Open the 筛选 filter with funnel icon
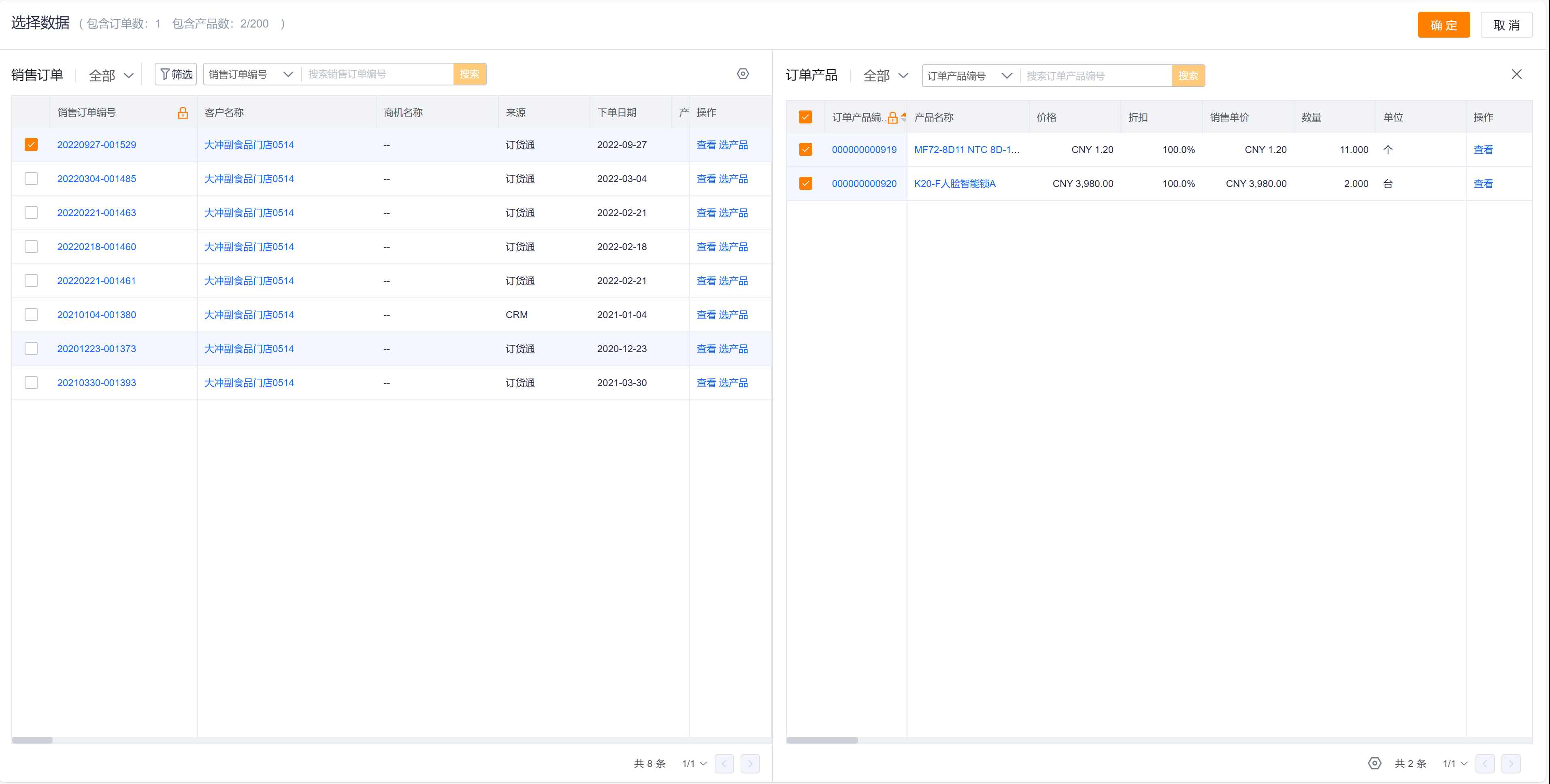 tap(175, 74)
